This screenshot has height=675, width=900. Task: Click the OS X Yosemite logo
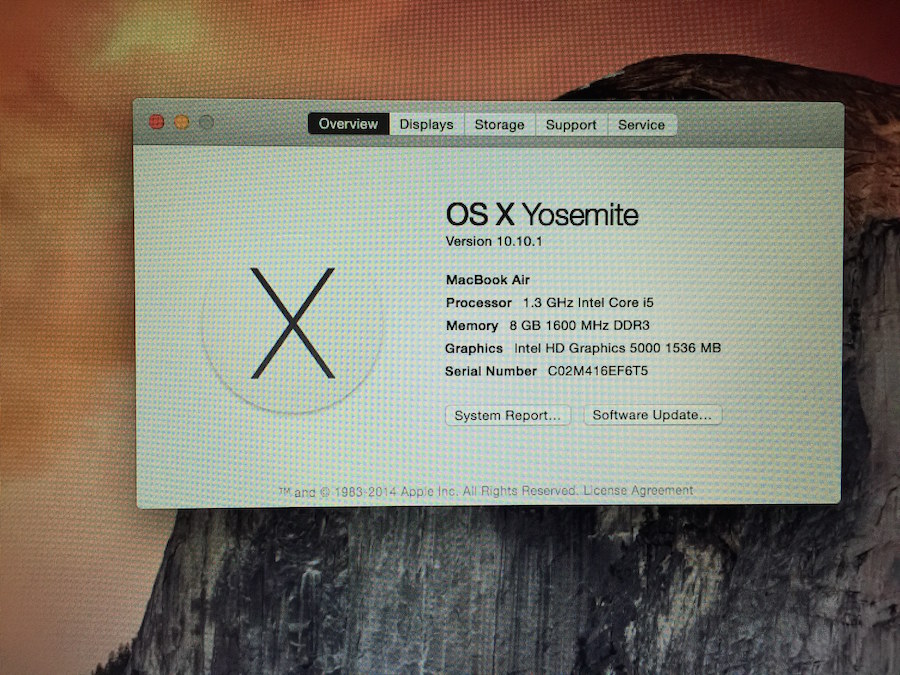click(x=293, y=323)
